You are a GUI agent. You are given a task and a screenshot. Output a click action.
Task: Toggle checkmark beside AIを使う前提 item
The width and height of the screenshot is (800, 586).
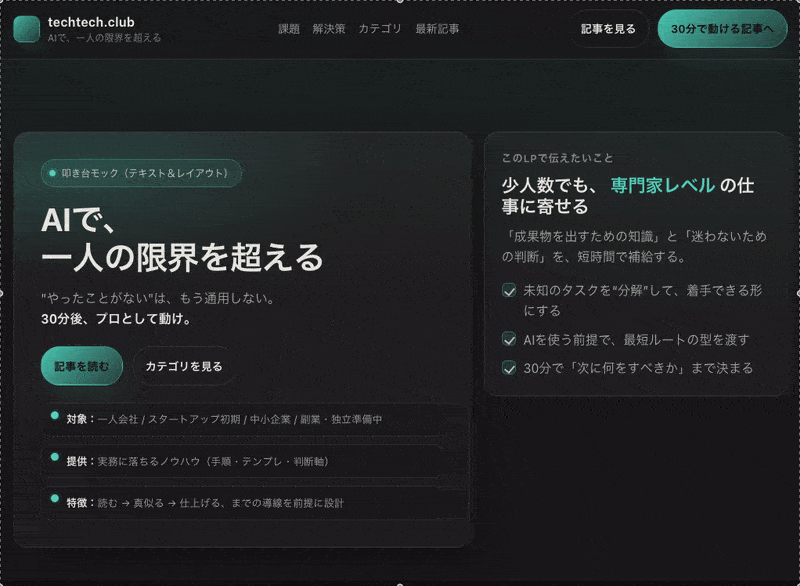click(x=508, y=339)
